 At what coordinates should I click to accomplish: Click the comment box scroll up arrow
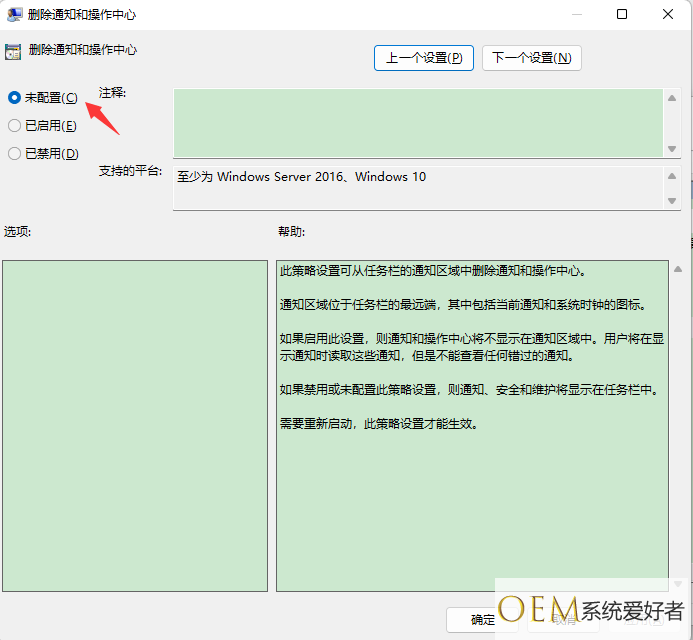(x=672, y=96)
